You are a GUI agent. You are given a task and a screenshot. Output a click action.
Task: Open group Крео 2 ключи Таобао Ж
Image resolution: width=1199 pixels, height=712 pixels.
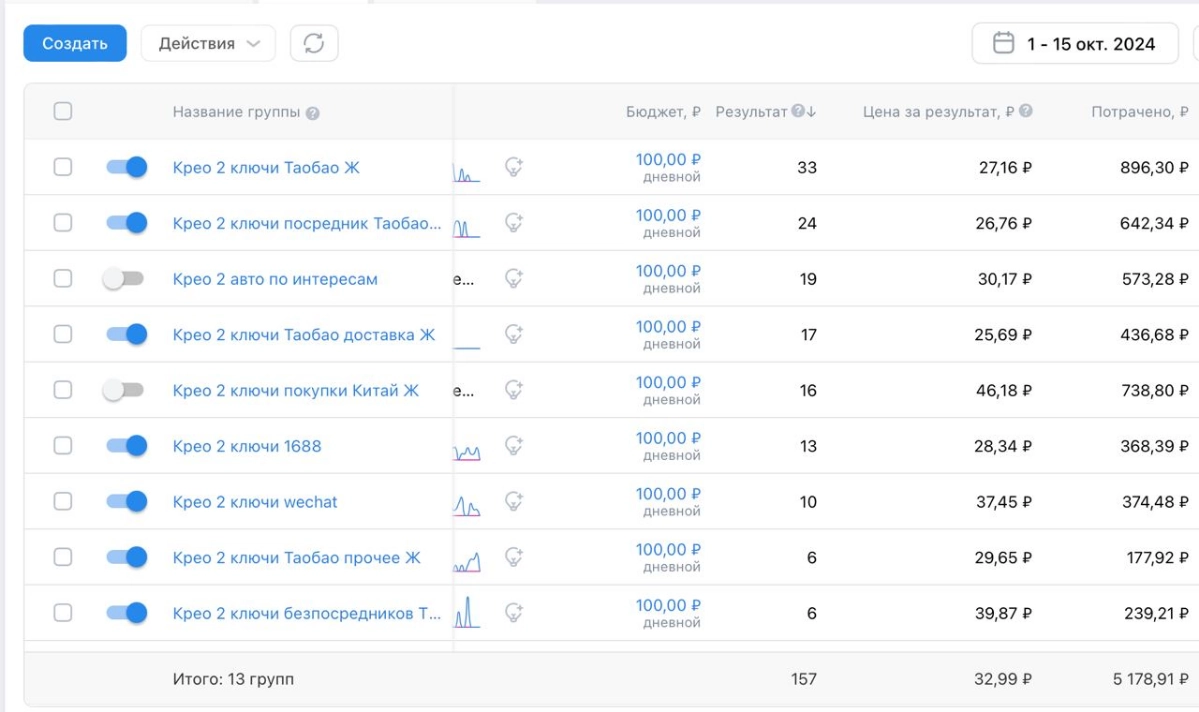(266, 167)
